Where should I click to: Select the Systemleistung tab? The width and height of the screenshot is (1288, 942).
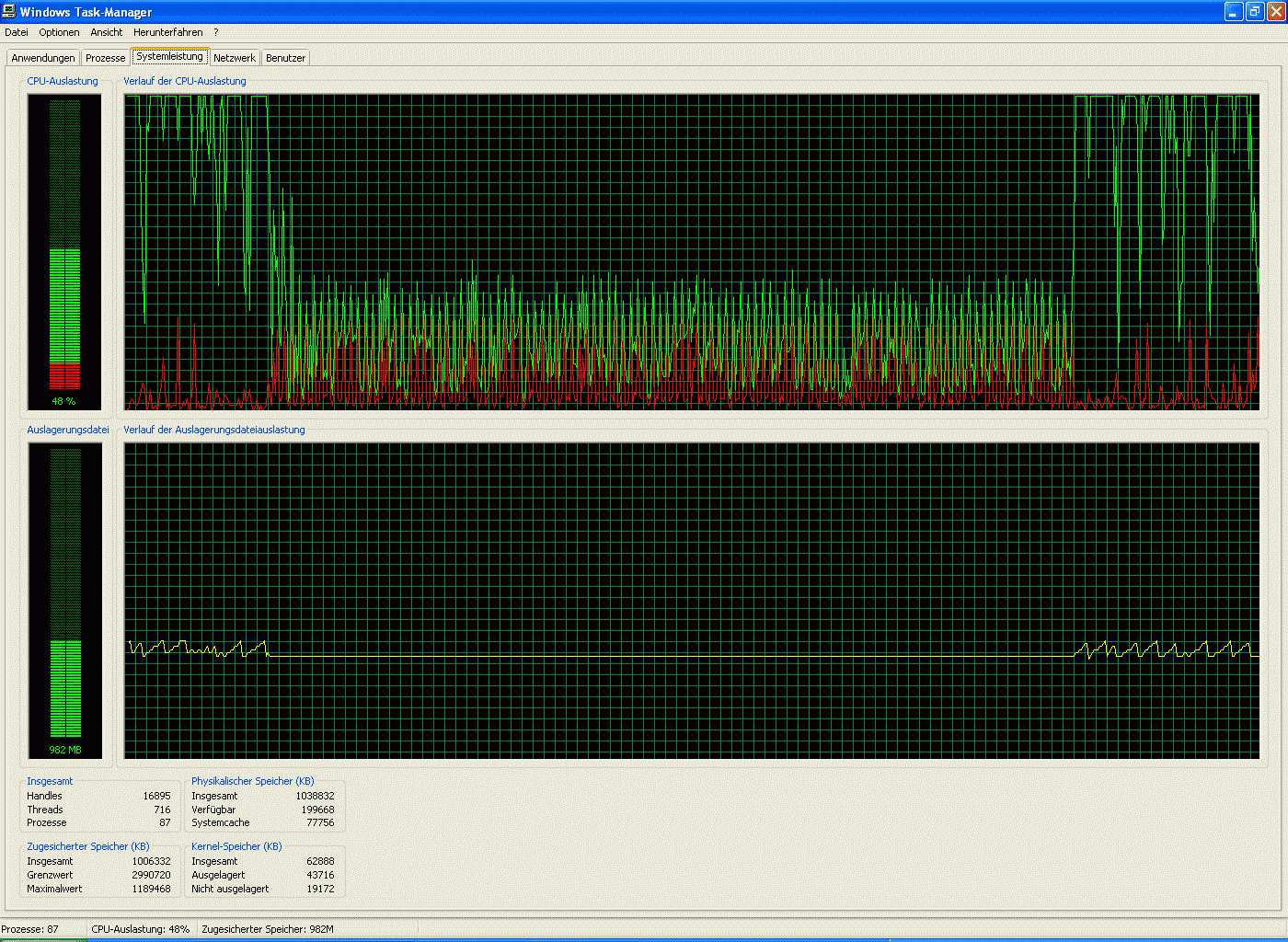click(169, 57)
